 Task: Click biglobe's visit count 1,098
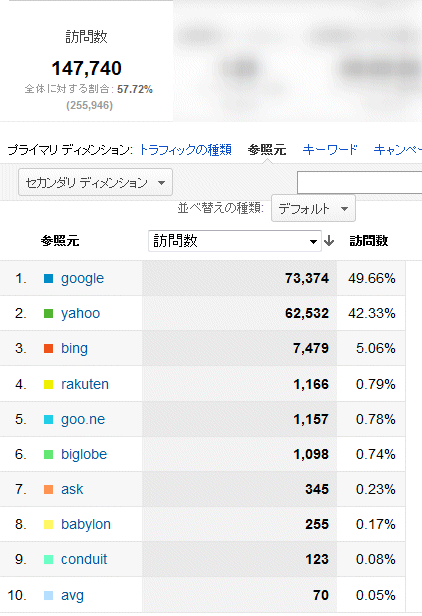pyautogui.click(x=311, y=454)
